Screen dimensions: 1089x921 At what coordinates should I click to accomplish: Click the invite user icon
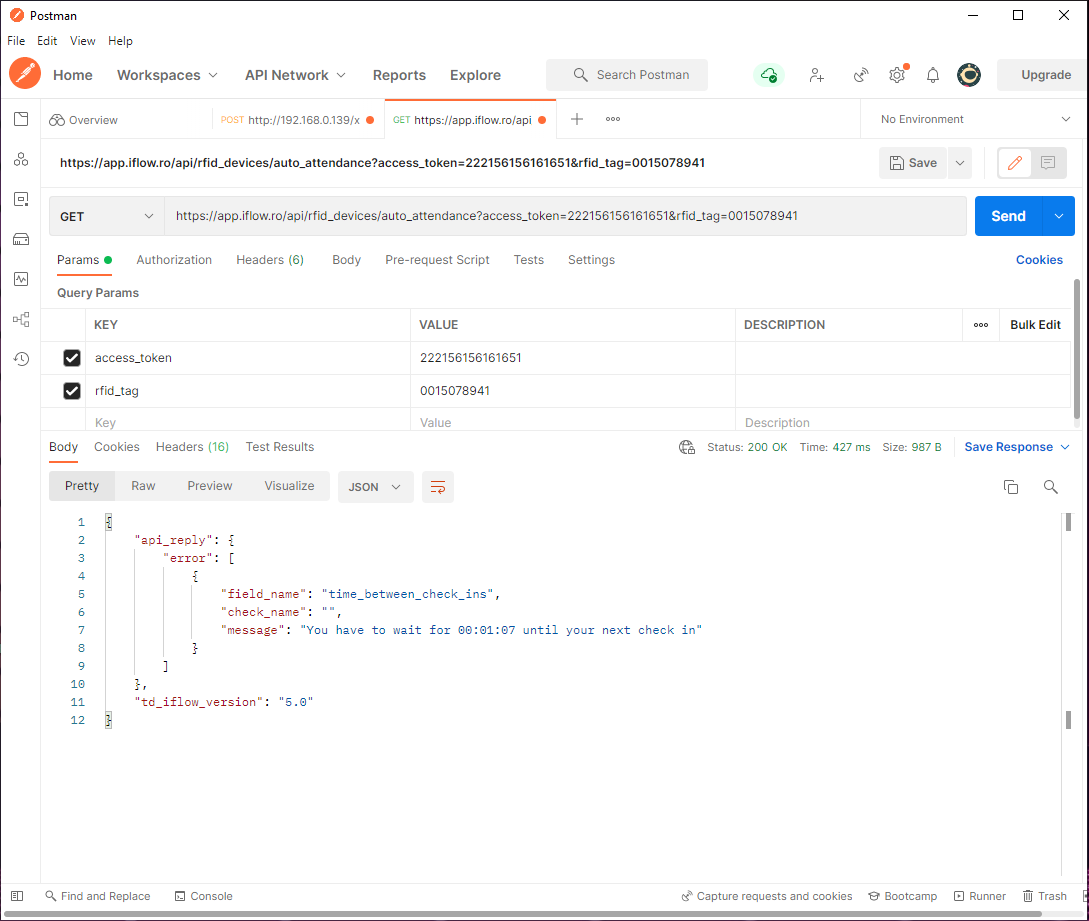pyautogui.click(x=817, y=75)
